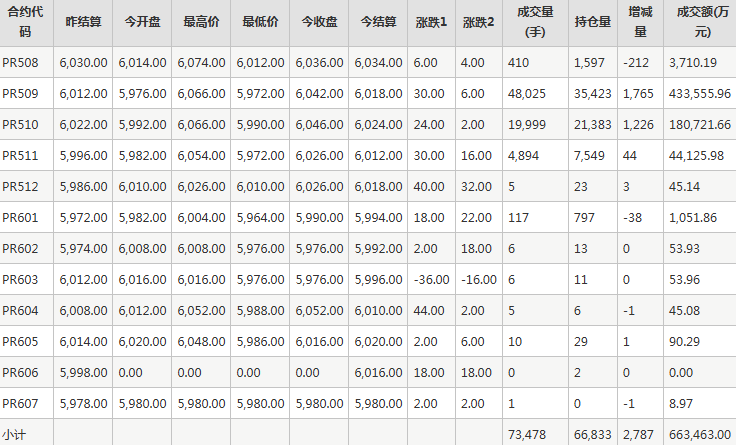Click the 成交量(手) column header

click(x=535, y=22)
